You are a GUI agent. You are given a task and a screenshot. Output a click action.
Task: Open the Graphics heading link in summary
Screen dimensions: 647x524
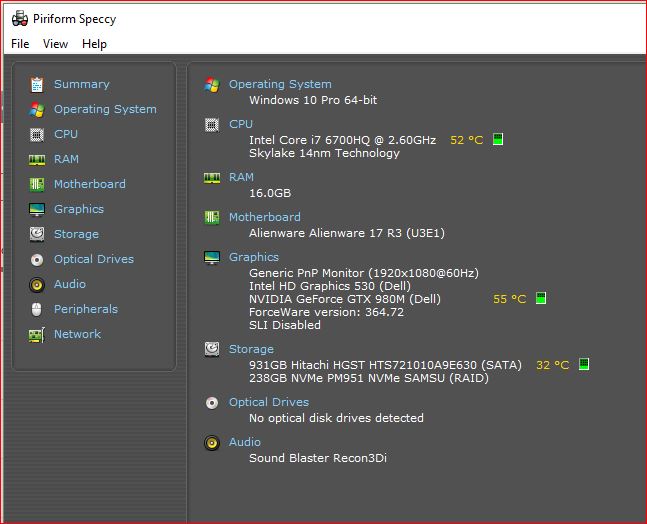point(254,257)
